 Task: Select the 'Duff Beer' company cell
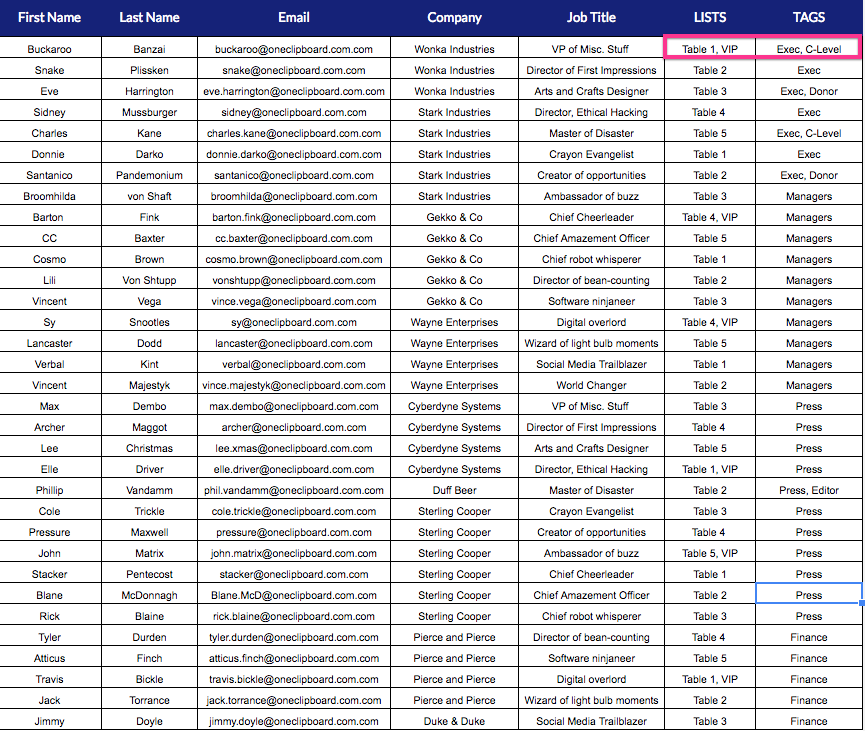(455, 489)
